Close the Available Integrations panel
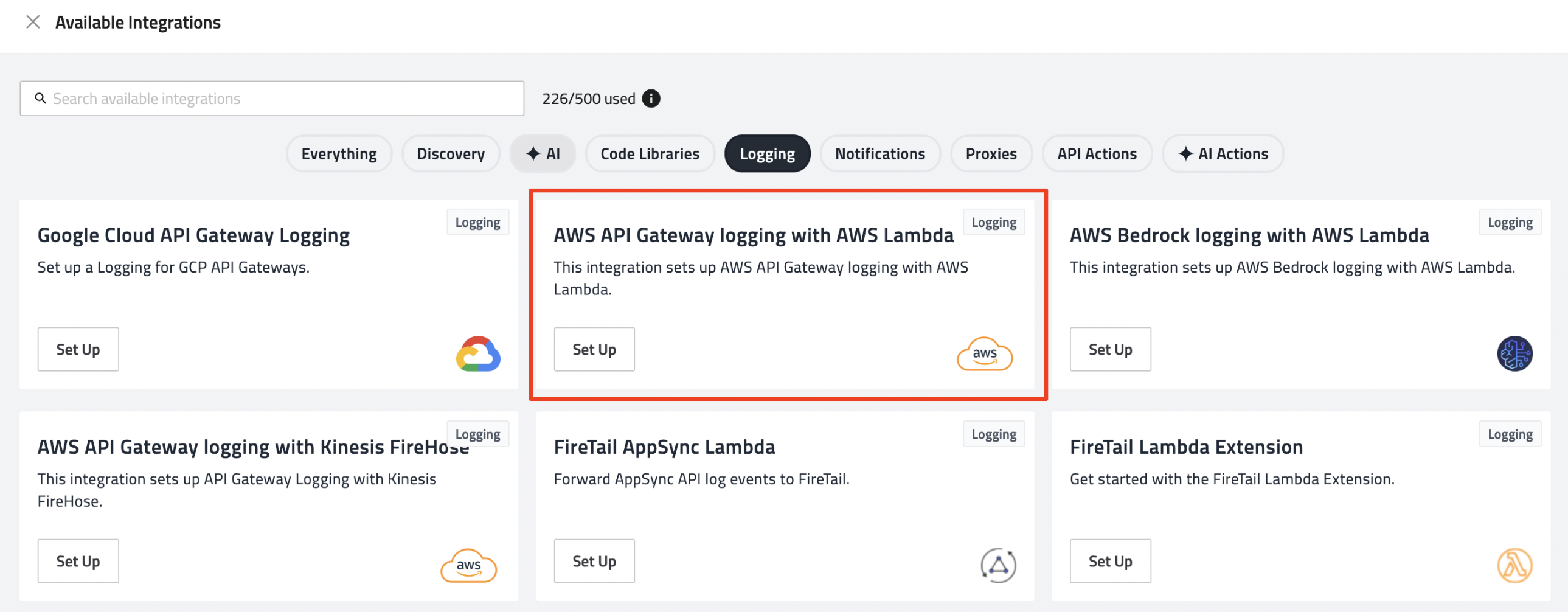Screen dimensions: 1568x612 click(x=33, y=23)
